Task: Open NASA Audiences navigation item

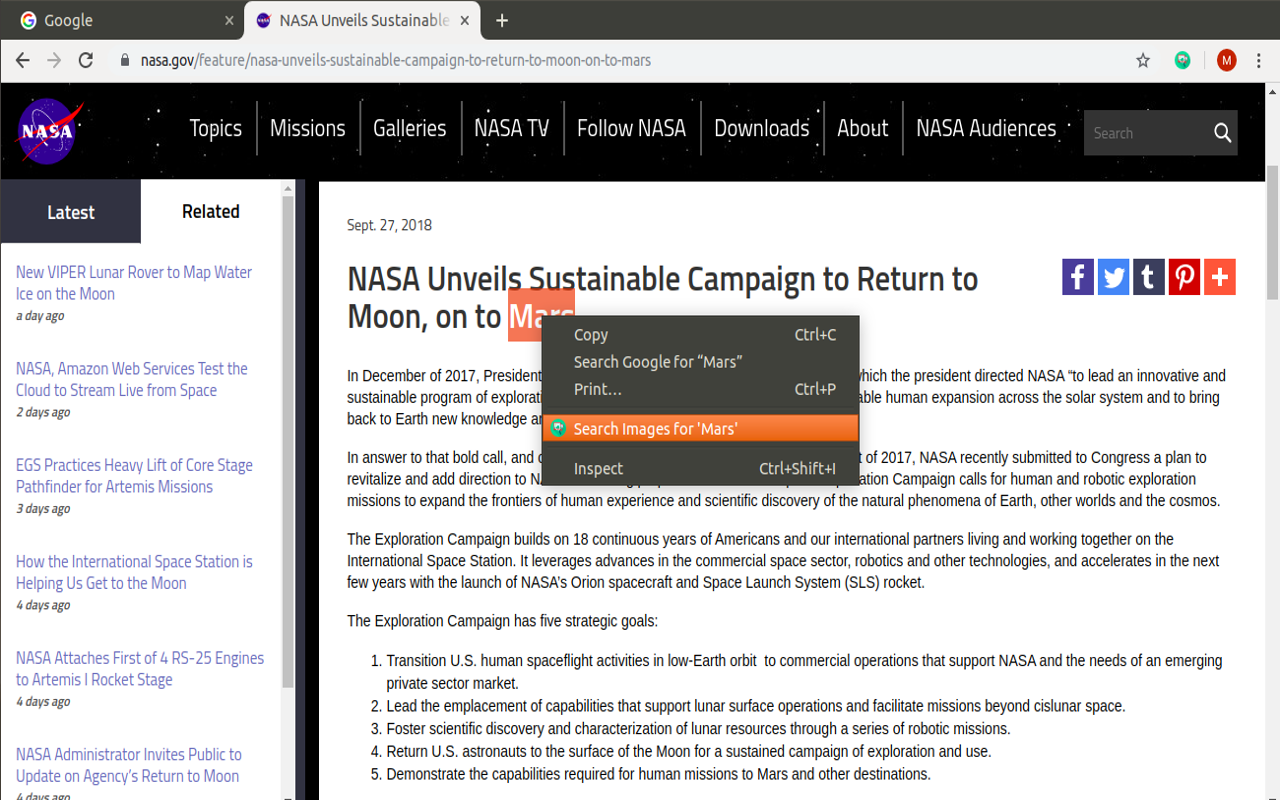Action: (x=986, y=128)
